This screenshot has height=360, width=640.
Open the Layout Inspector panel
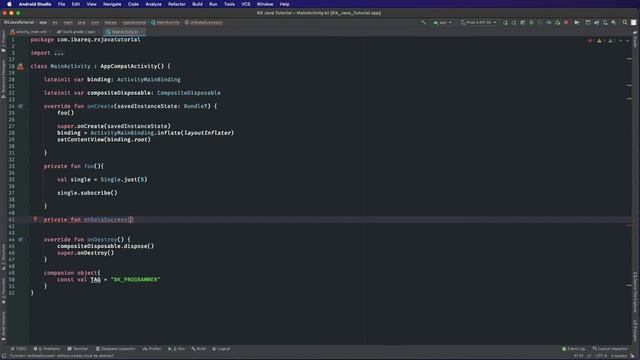[x=610, y=349]
